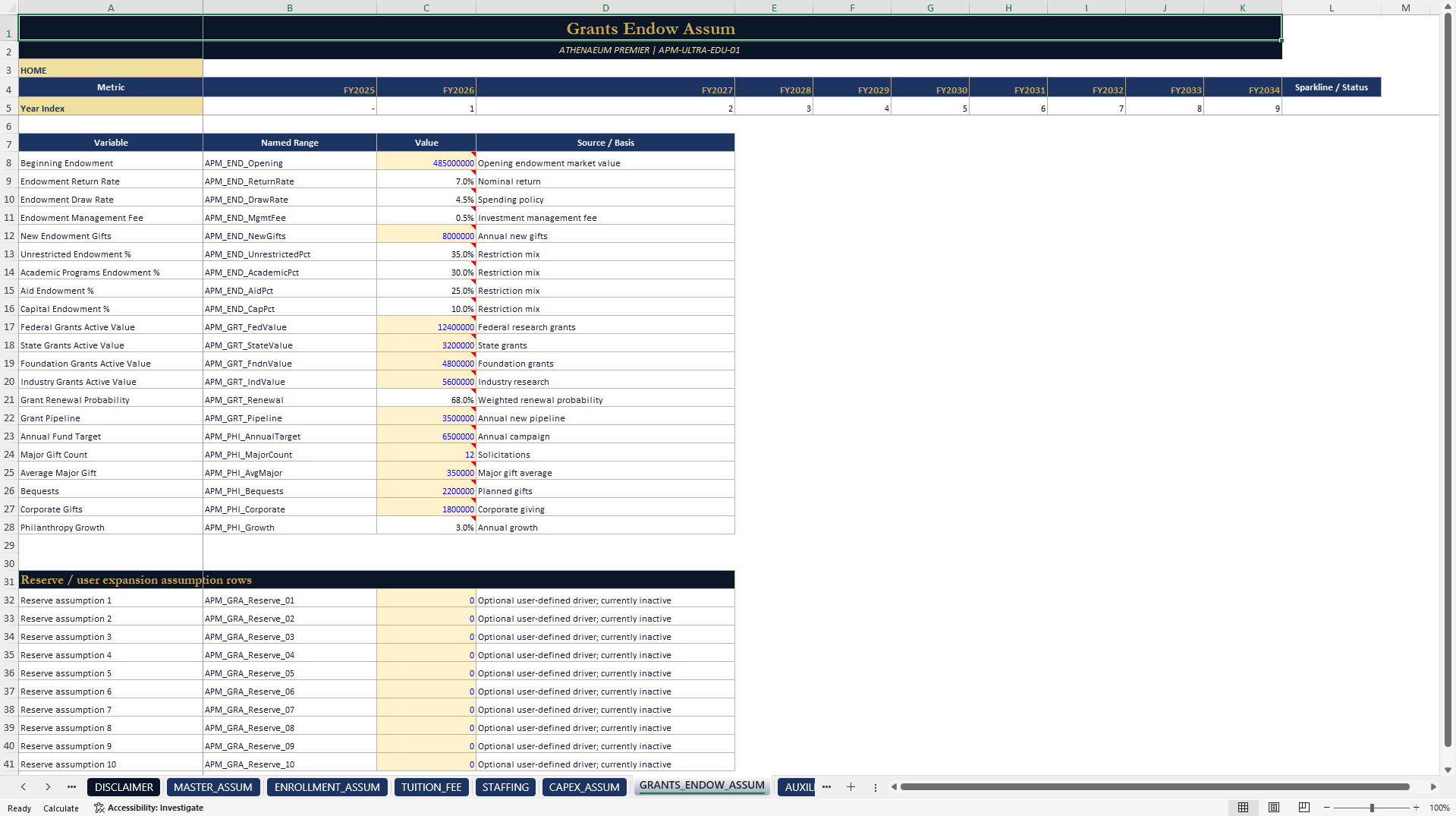
Task: Switch to Normal view
Action: [1243, 808]
